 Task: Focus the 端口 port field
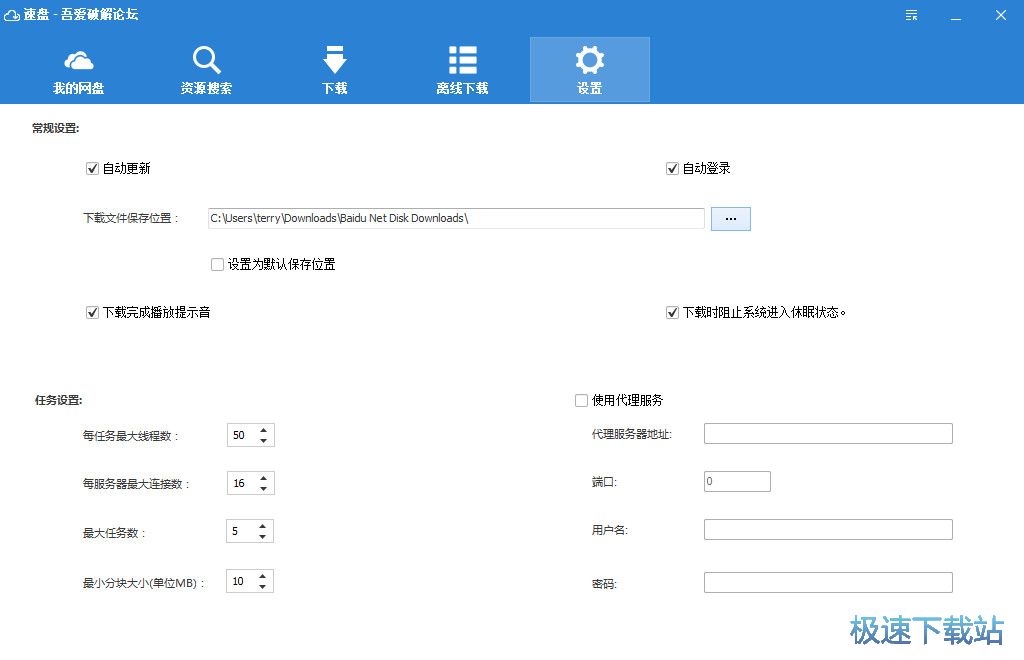737,482
